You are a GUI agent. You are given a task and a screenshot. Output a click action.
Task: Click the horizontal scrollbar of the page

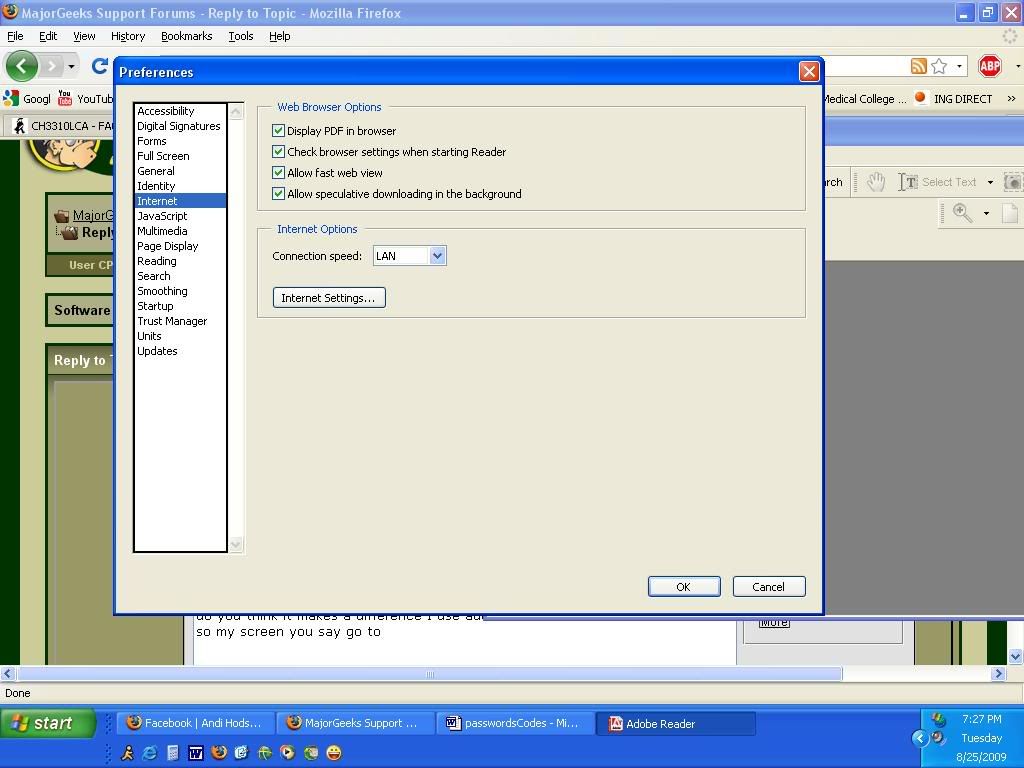[430, 674]
